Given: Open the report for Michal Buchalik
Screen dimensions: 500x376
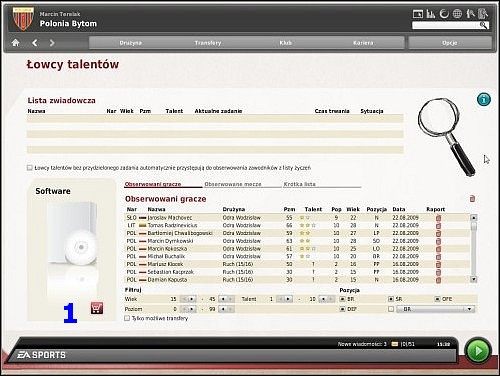Looking at the screenshot, I should pyautogui.click(x=438, y=257).
